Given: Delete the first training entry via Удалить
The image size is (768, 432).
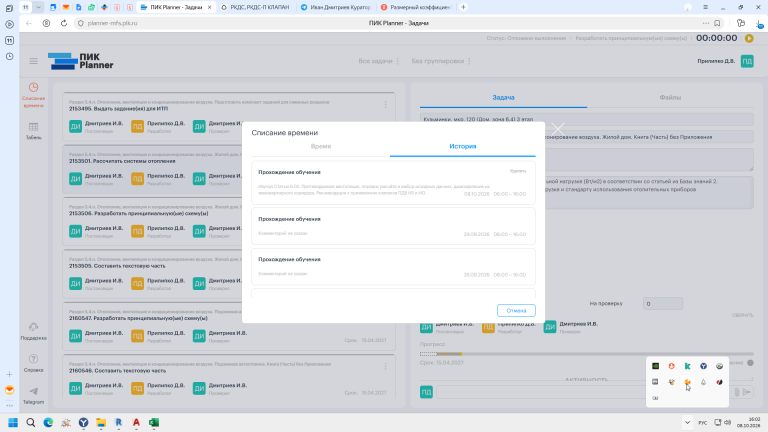Looking at the screenshot, I should (518, 171).
